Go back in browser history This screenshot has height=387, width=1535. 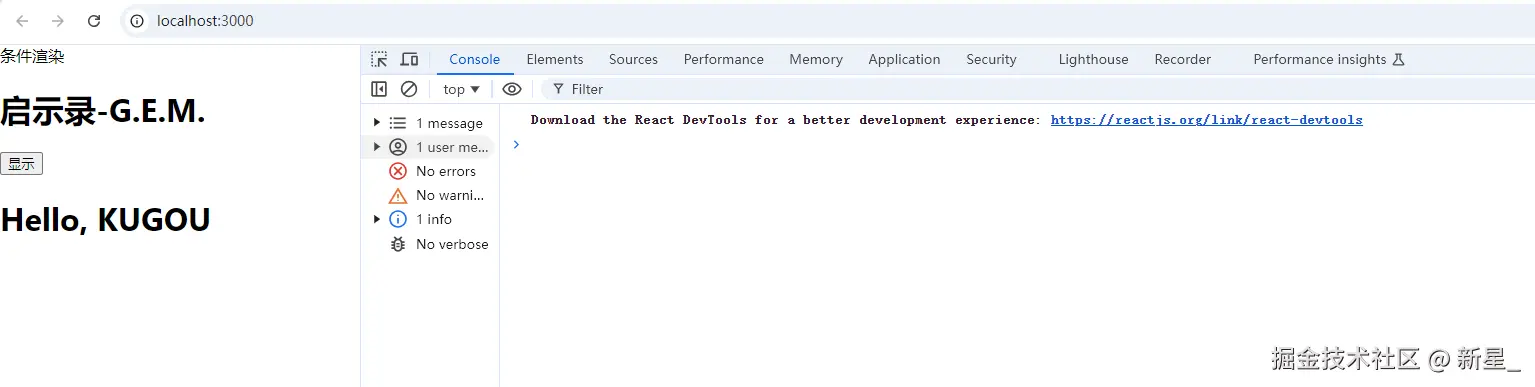pyautogui.click(x=23, y=21)
